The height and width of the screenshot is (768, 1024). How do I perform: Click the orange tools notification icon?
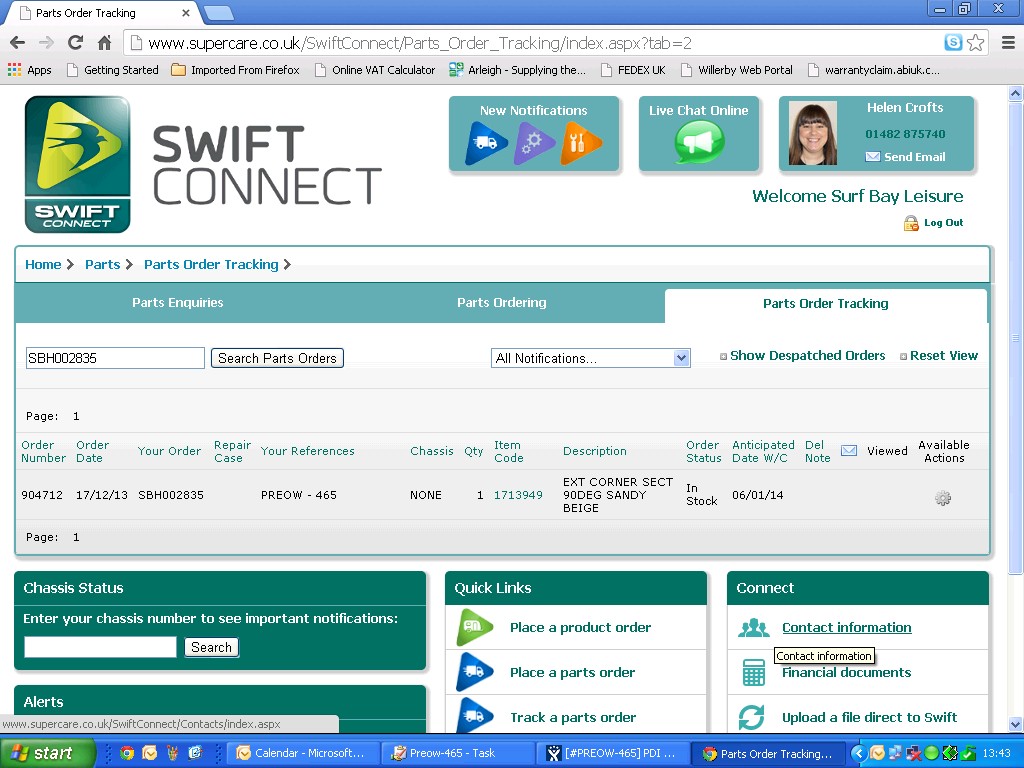point(581,143)
